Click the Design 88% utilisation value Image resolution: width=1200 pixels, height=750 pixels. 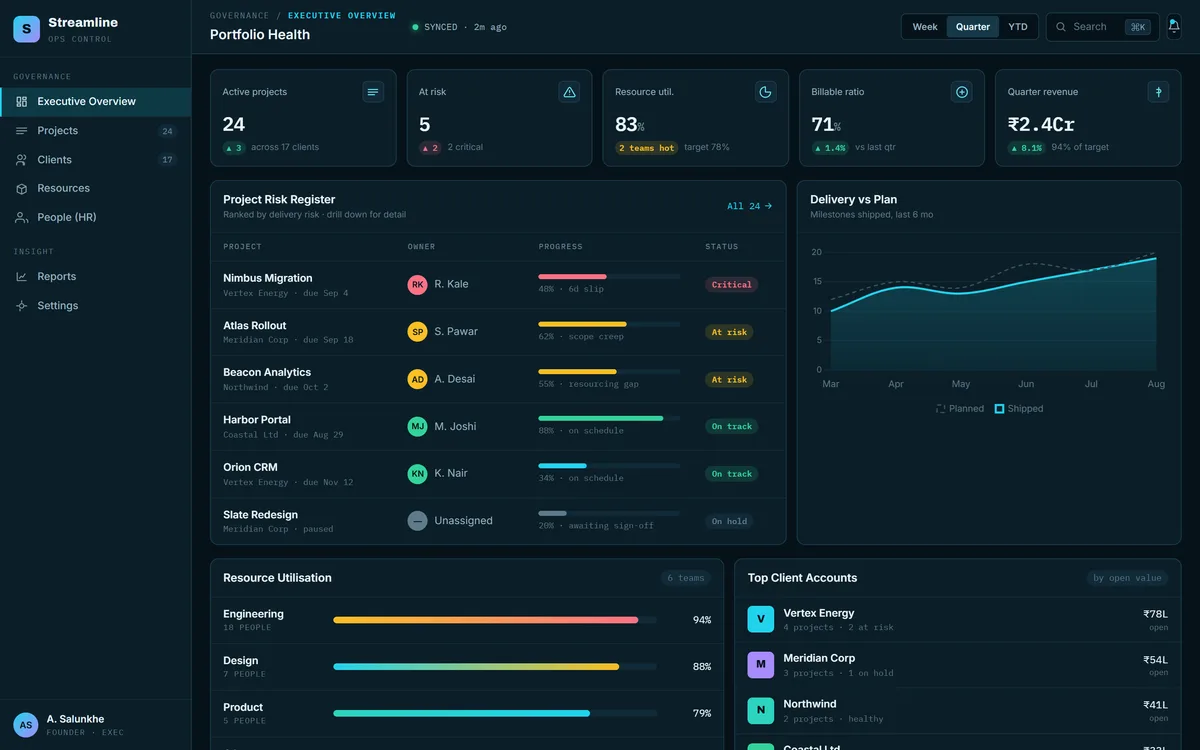[702, 667]
